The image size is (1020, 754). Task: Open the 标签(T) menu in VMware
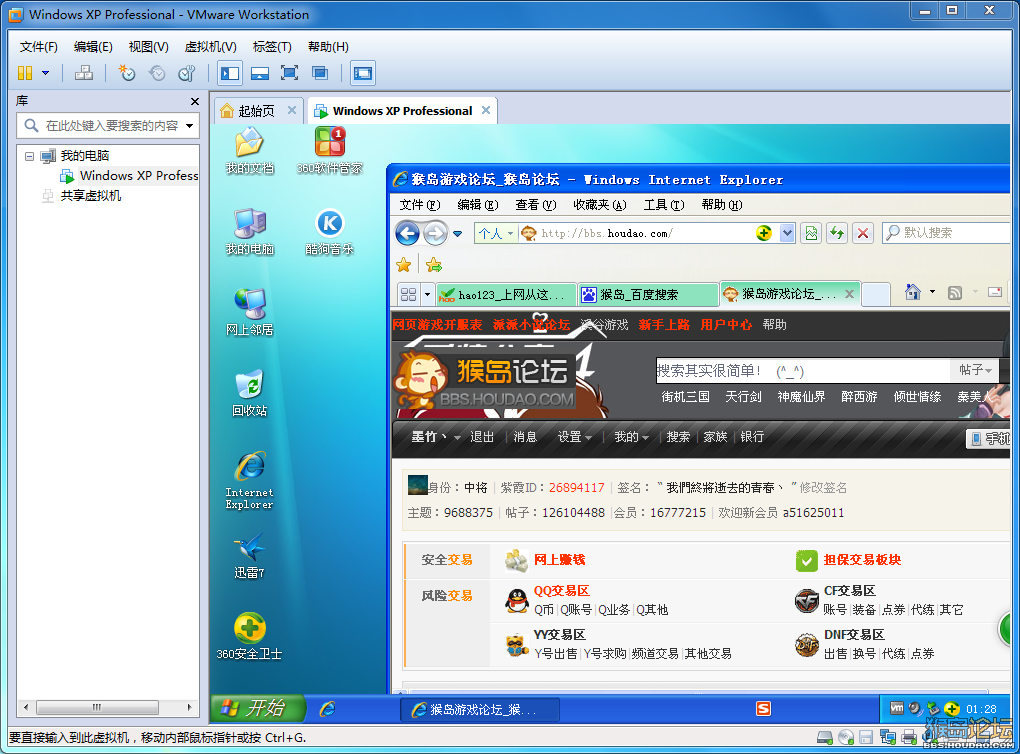272,47
